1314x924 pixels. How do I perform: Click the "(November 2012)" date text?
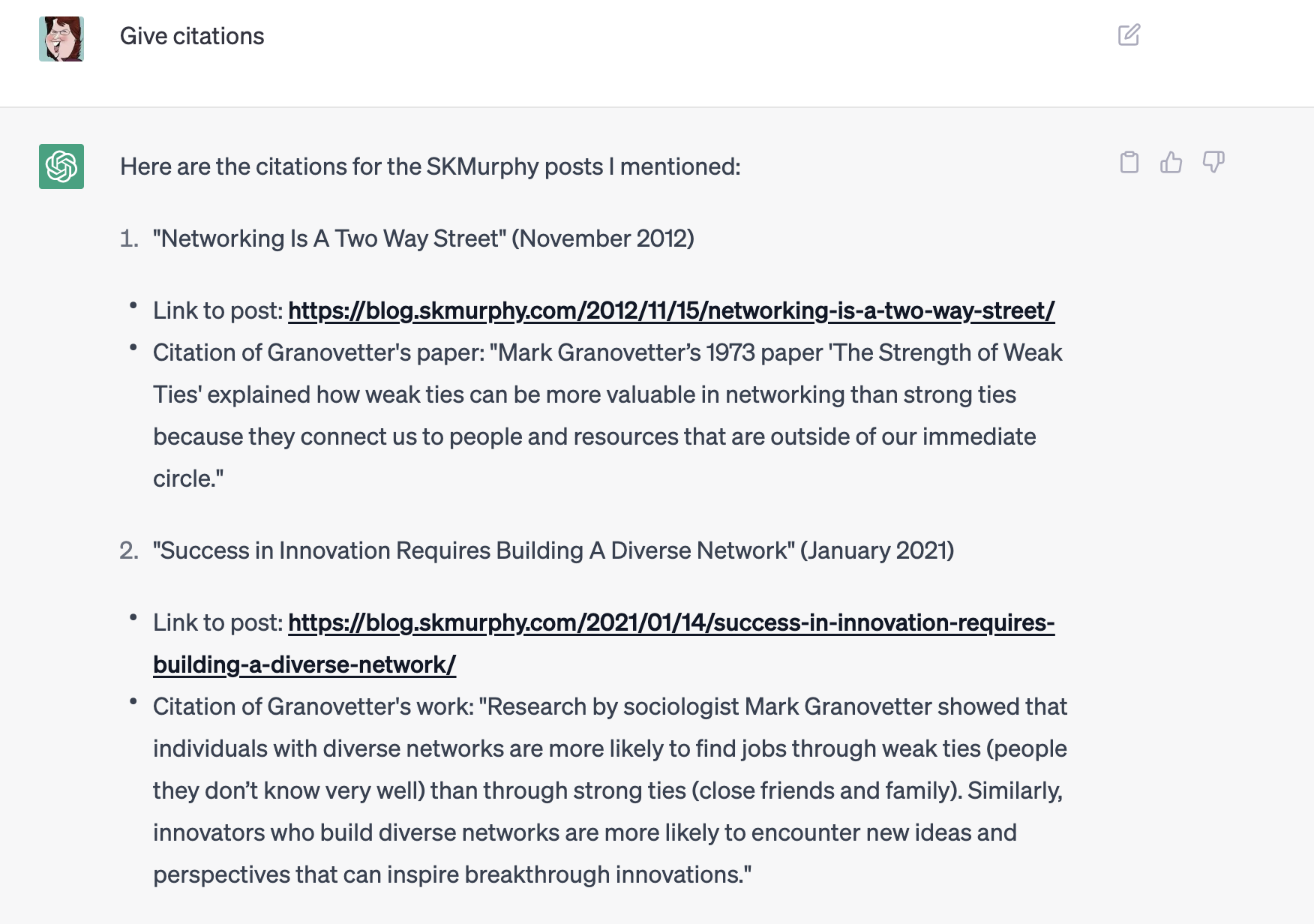603,238
